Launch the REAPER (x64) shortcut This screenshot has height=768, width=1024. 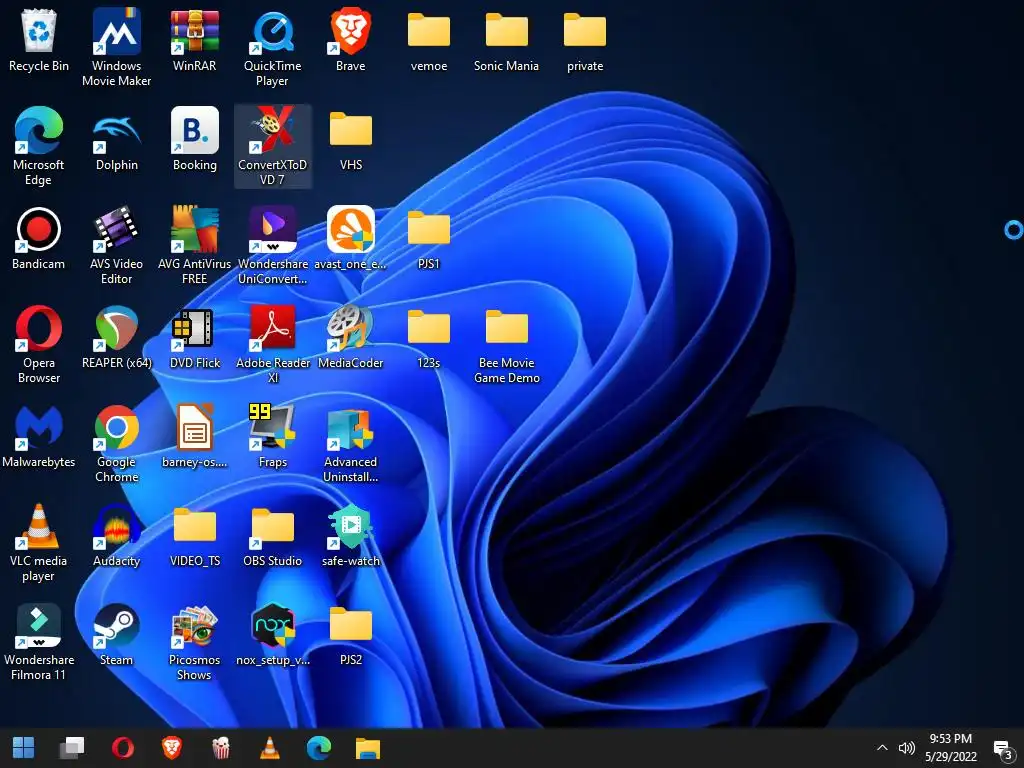(116, 338)
